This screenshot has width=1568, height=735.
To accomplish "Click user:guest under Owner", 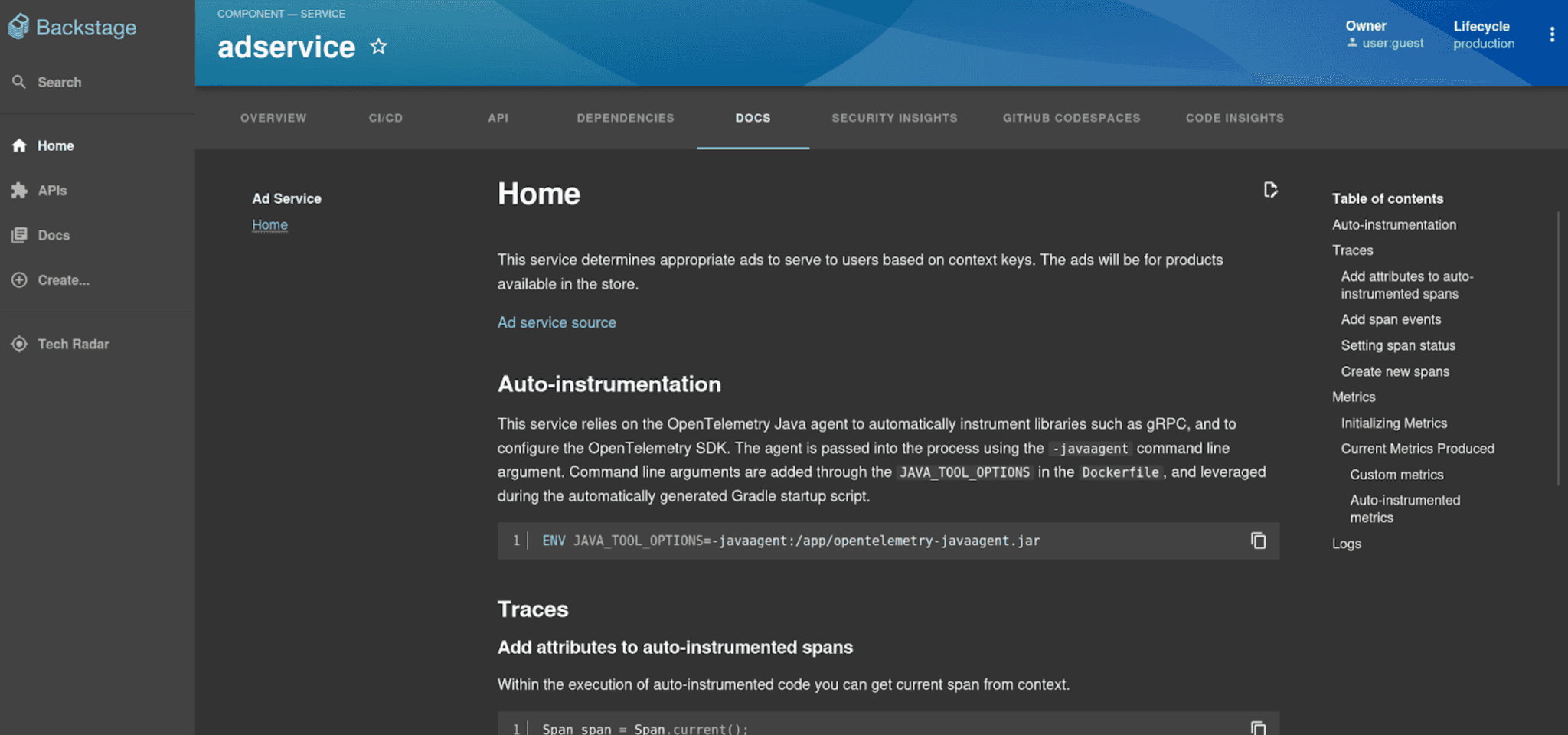I will [x=1391, y=44].
